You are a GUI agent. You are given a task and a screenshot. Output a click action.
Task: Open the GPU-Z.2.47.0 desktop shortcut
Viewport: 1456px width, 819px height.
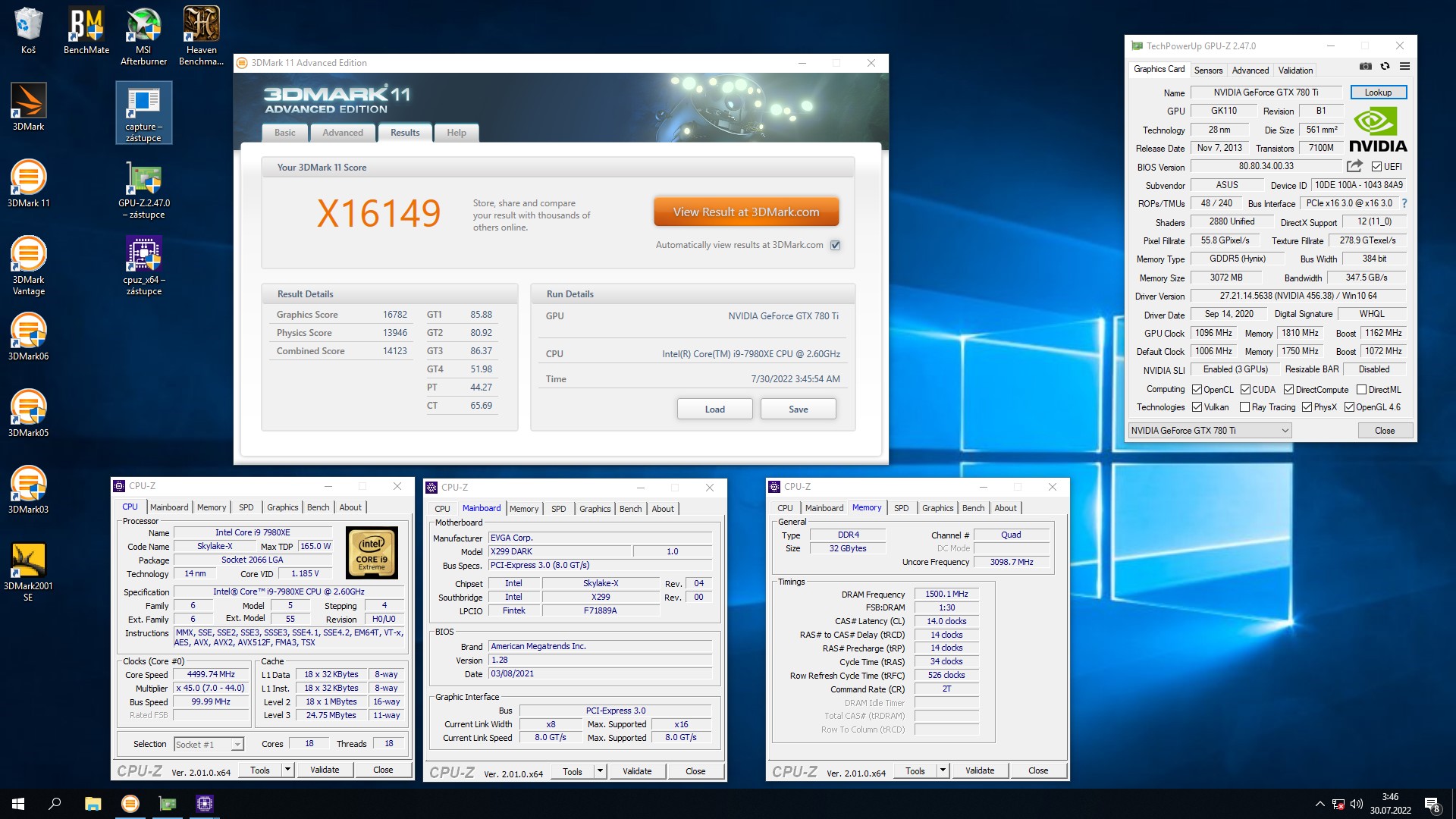click(x=143, y=189)
